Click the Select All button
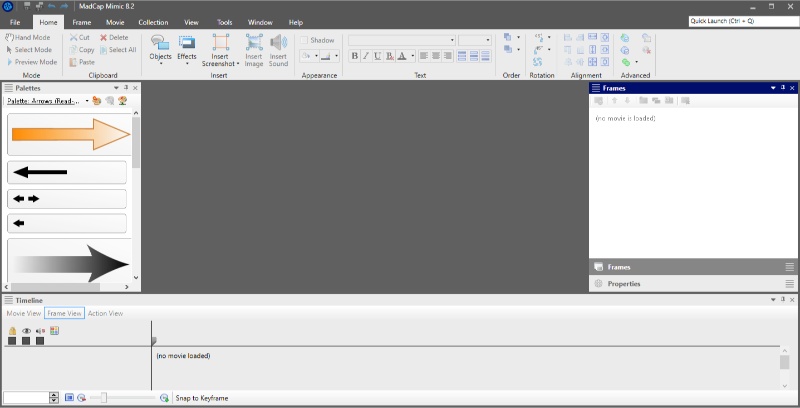Screen dimensions: 800x408 [x=118, y=49]
